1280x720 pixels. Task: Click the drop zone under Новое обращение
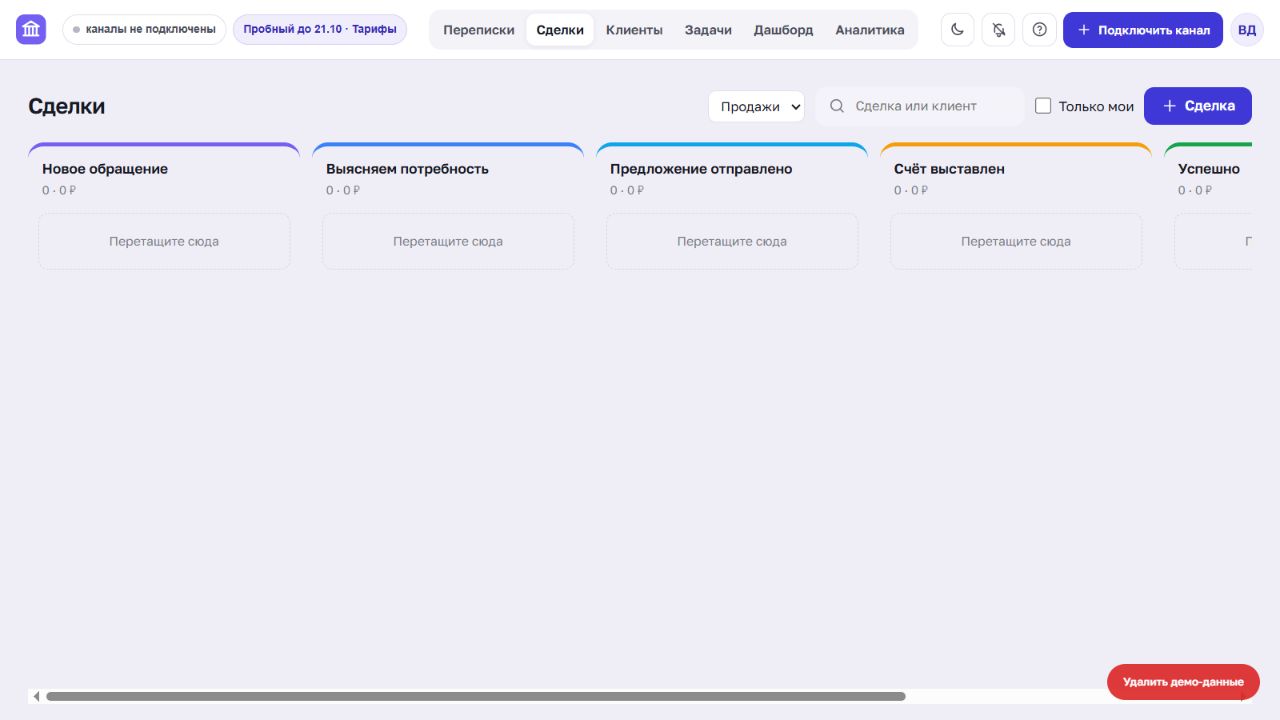[x=164, y=241]
